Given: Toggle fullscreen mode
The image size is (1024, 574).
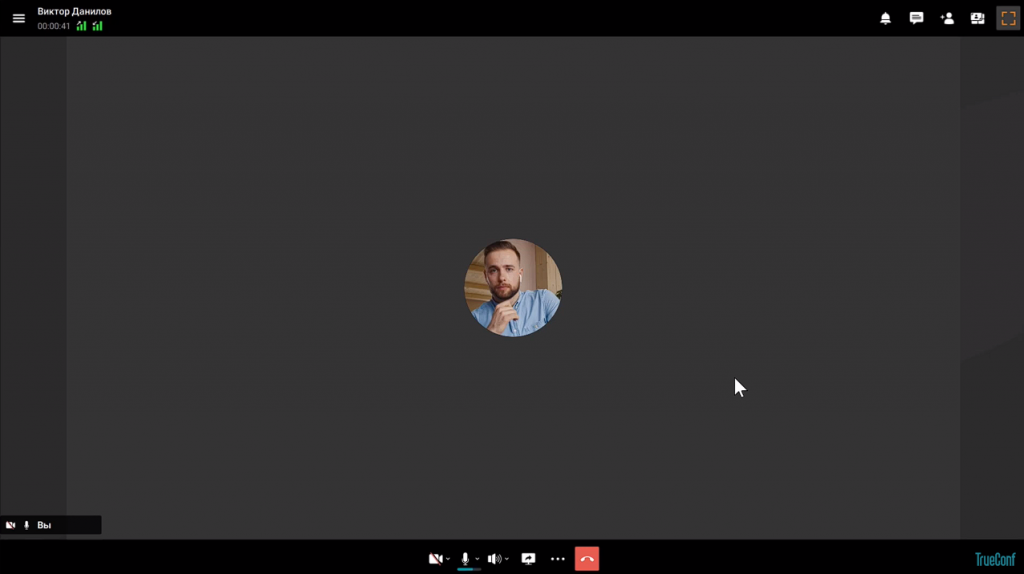Looking at the screenshot, I should point(1008,18).
